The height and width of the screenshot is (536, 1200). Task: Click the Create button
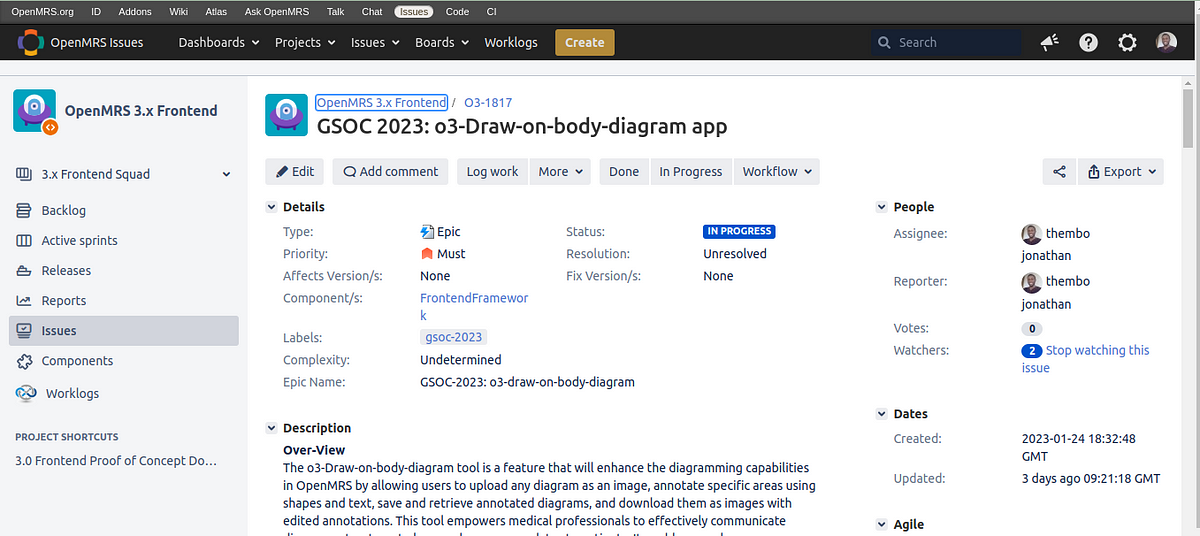pos(585,42)
